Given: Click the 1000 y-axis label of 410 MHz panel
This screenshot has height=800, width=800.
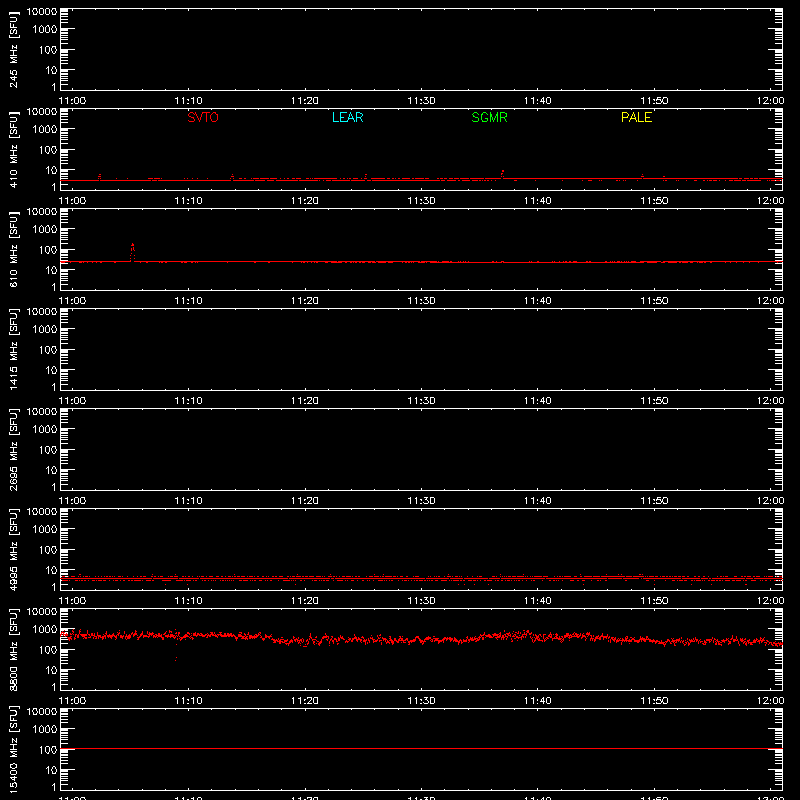Looking at the screenshot, I should pos(45,130).
